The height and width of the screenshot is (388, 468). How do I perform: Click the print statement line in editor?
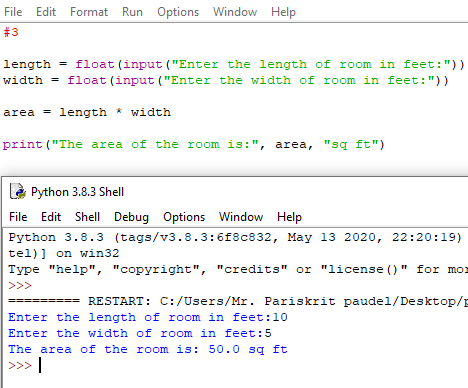[x=194, y=144]
